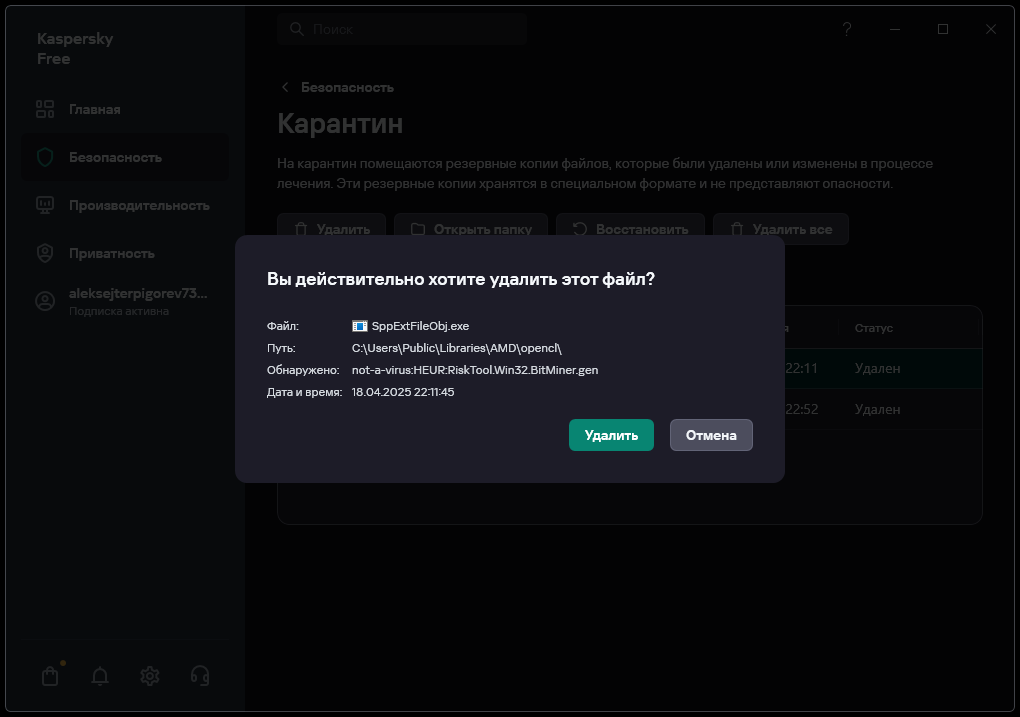This screenshot has width=1020, height=717.
Task: Open Приватность in the sidebar
Action: coord(125,254)
